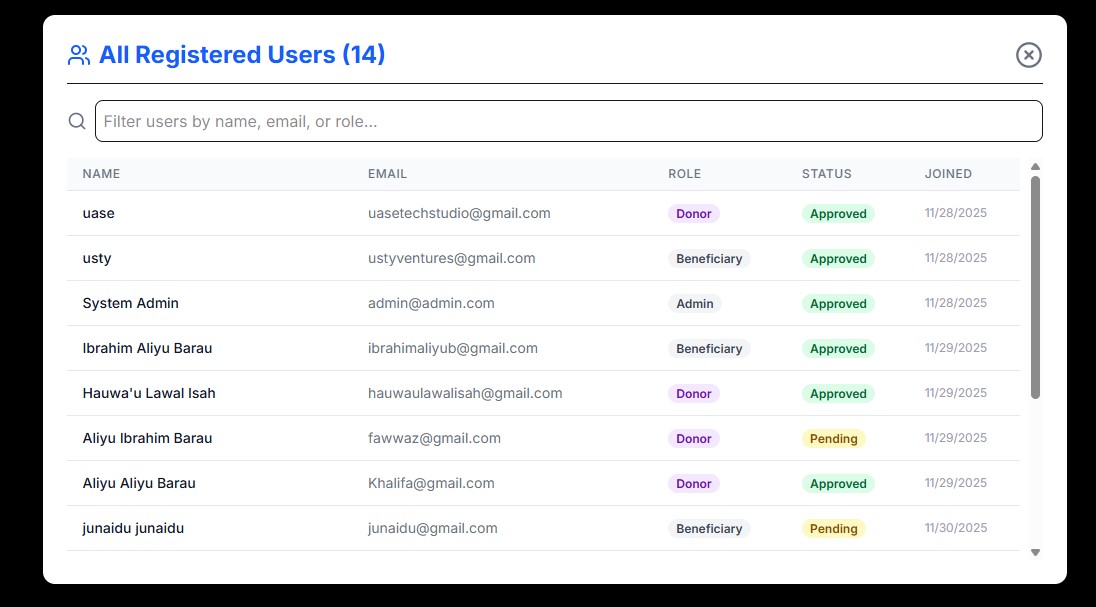Click the search magnifier icon
This screenshot has height=607, width=1096.
pyautogui.click(x=77, y=121)
